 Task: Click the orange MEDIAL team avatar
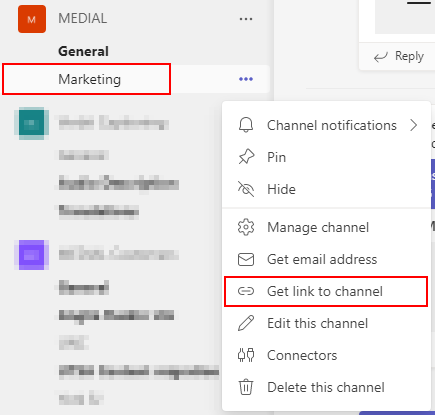point(32,19)
